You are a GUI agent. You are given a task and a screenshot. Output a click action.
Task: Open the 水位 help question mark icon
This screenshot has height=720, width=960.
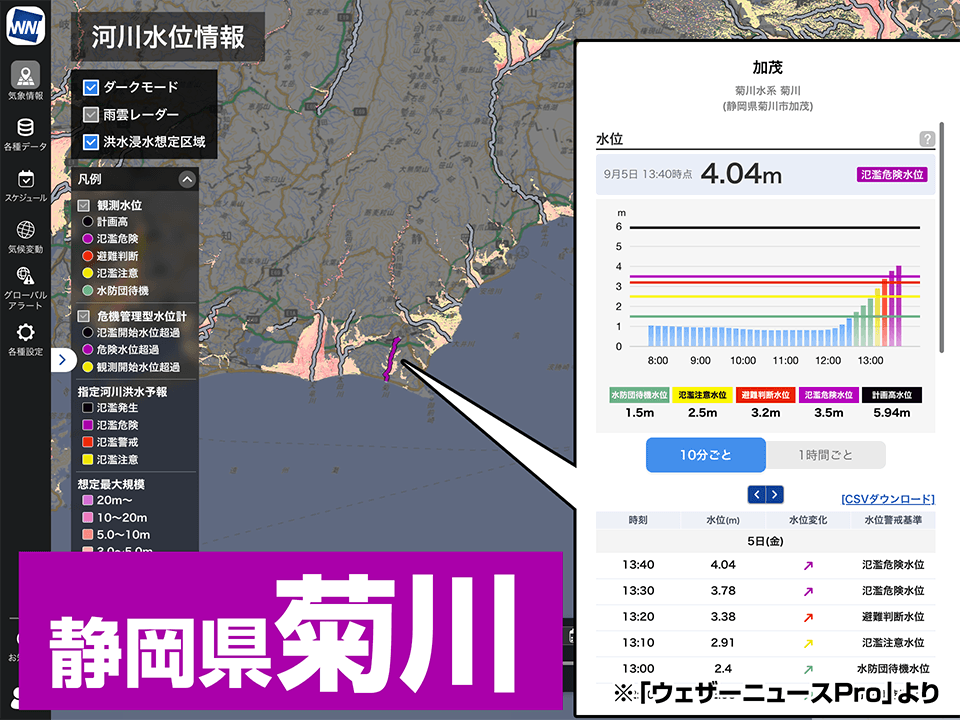(x=929, y=139)
